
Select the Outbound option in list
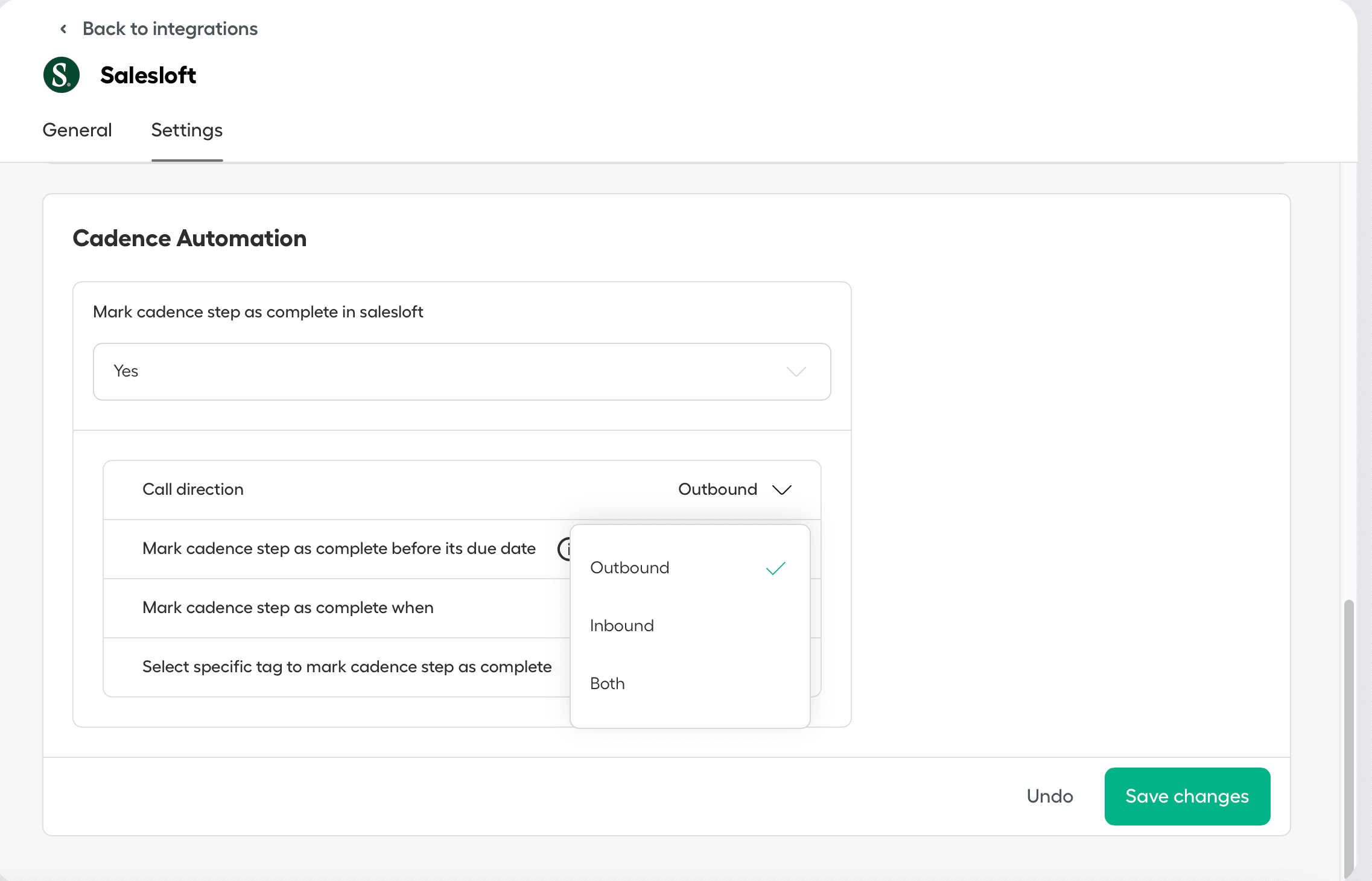(x=629, y=568)
